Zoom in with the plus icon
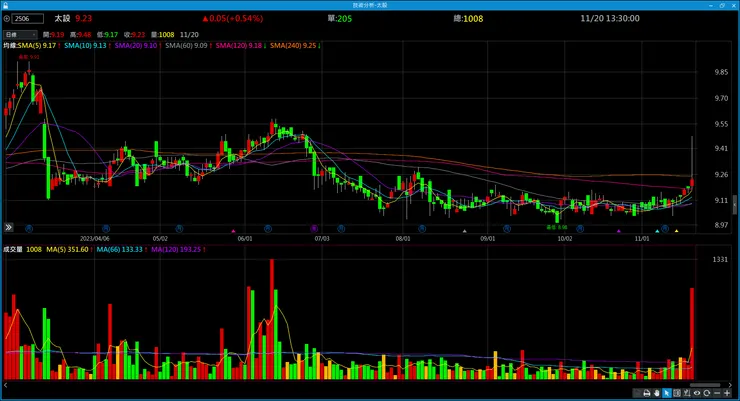The image size is (740, 401). 727,393
